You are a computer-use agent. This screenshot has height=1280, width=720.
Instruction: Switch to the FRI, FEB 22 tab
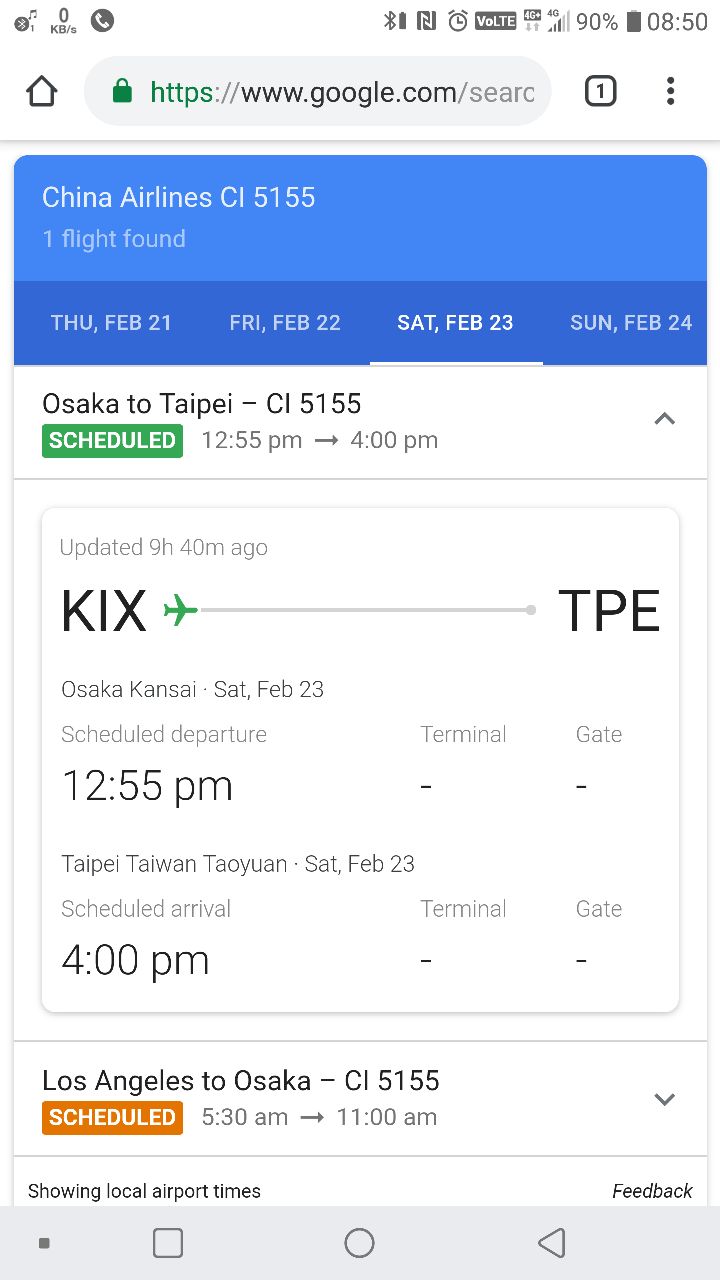pos(285,323)
